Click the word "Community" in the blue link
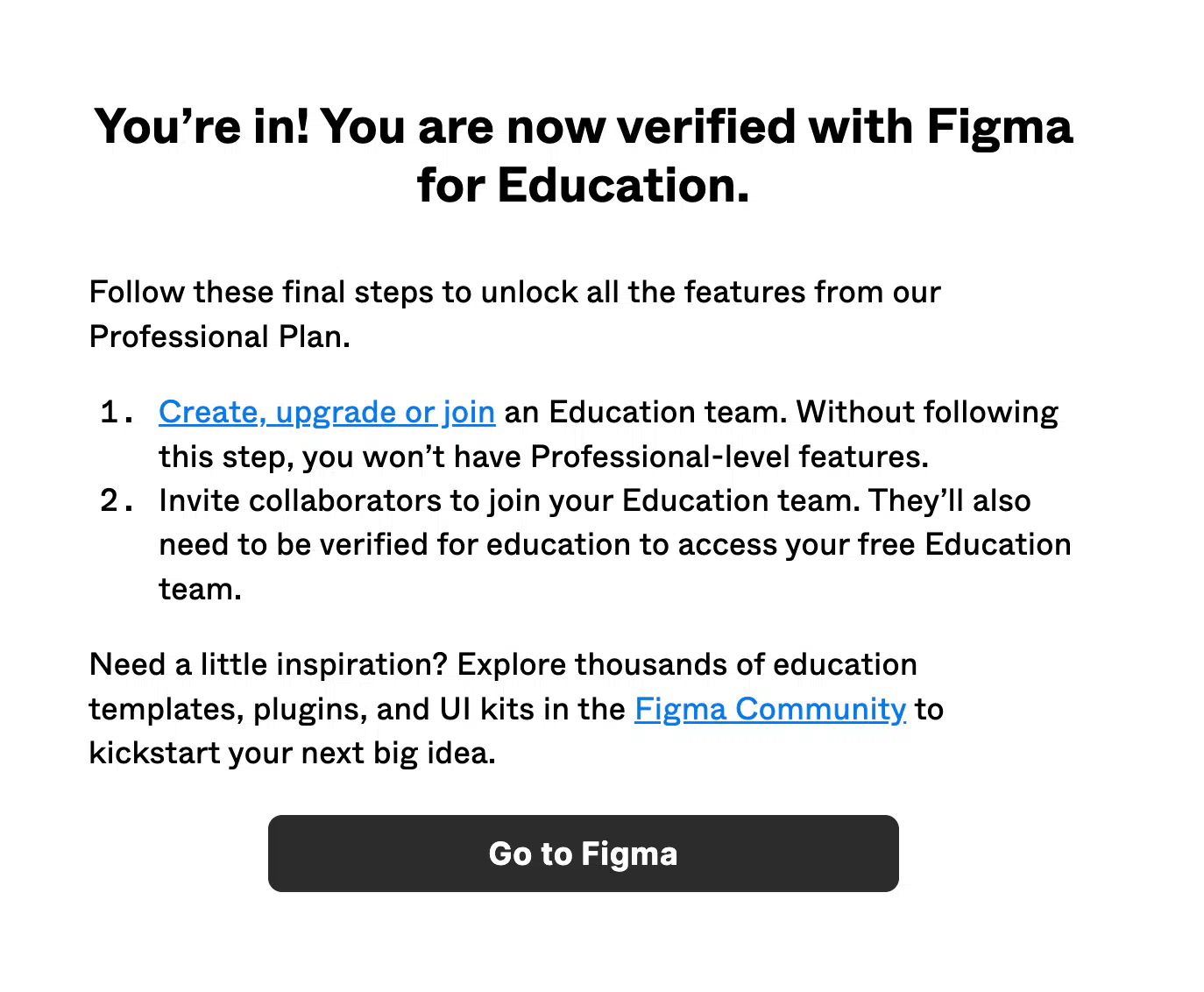 [821, 709]
